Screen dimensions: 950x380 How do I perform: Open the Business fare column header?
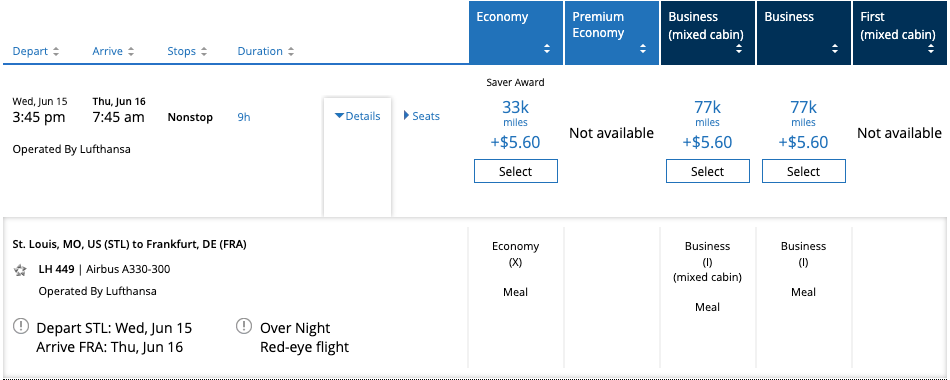pos(803,33)
